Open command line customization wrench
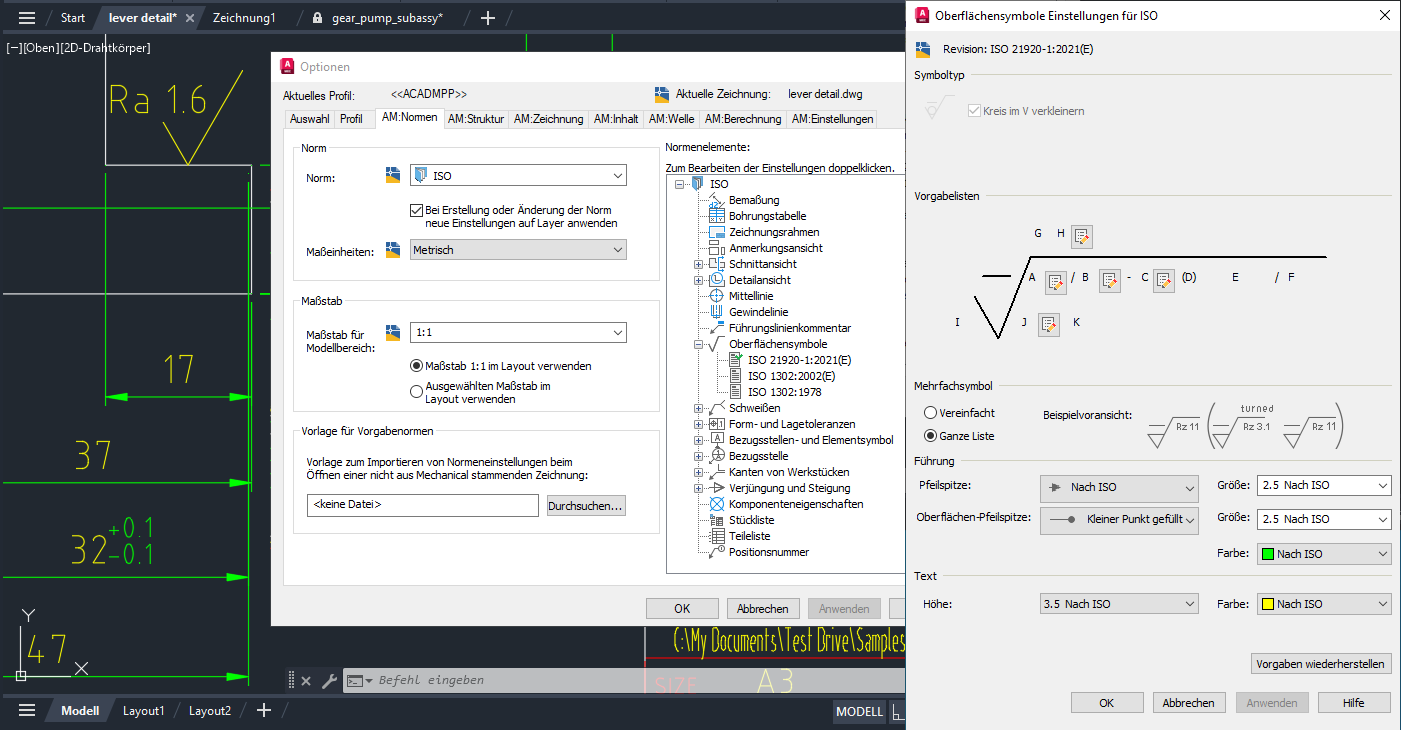This screenshot has height=730, width=1401. point(329,681)
